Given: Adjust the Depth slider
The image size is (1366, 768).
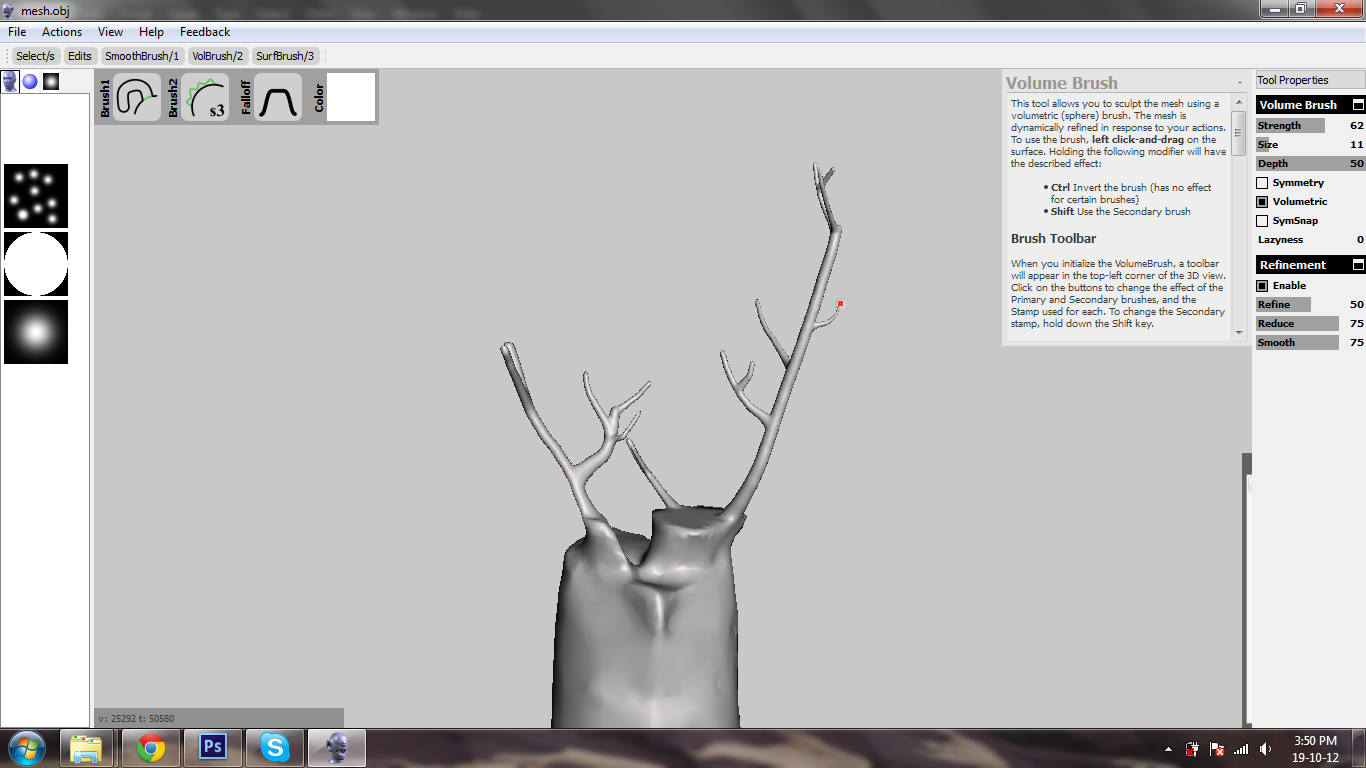Looking at the screenshot, I should click(x=1310, y=164).
